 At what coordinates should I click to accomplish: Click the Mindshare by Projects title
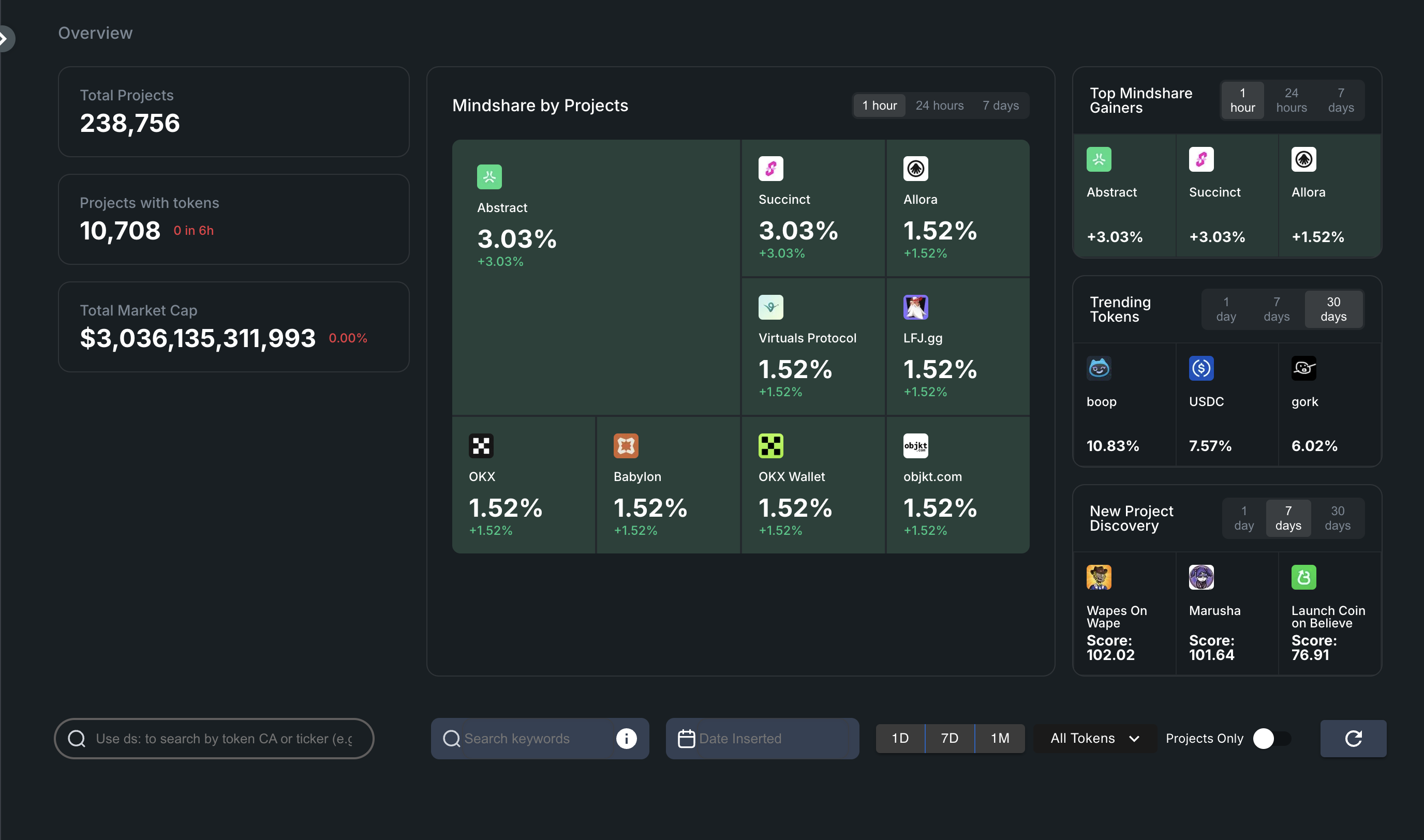(x=540, y=106)
